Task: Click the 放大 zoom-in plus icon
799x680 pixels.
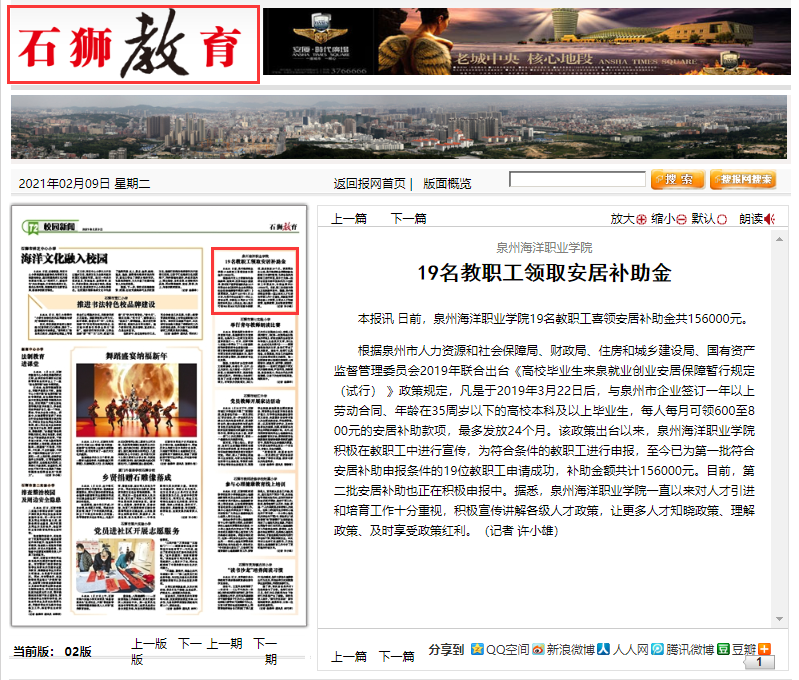Action: tap(642, 219)
